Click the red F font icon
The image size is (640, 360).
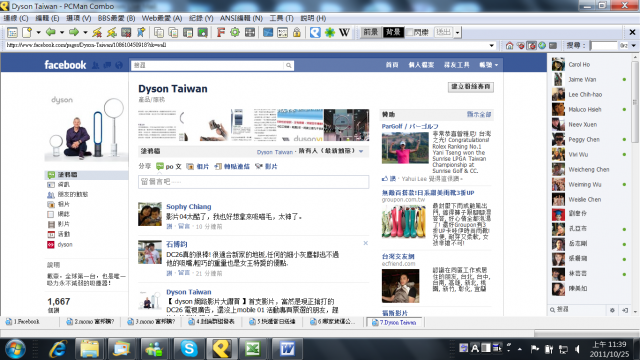click(x=220, y=32)
